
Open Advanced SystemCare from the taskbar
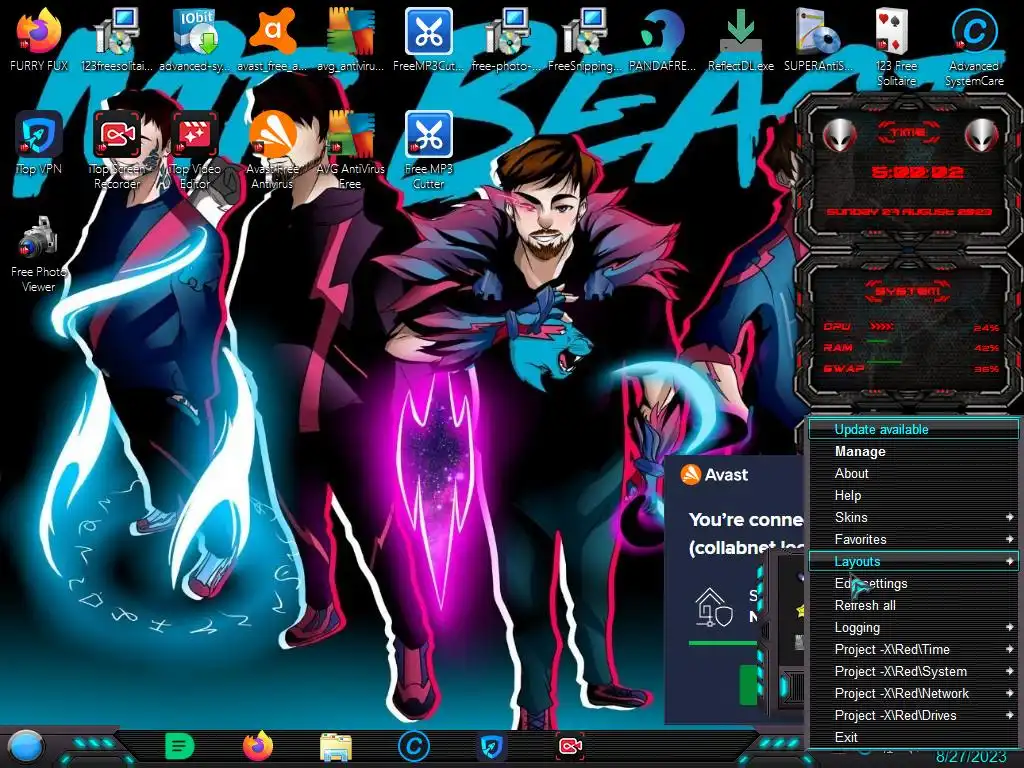[414, 746]
